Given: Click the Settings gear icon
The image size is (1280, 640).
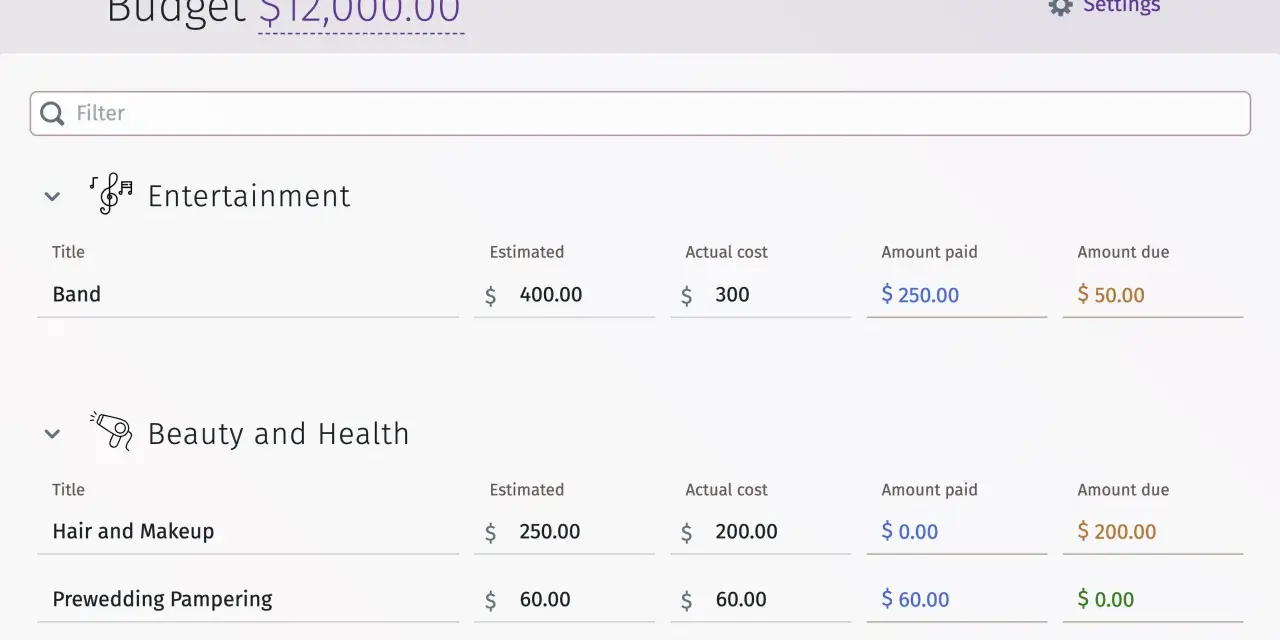Looking at the screenshot, I should click(x=1060, y=6).
